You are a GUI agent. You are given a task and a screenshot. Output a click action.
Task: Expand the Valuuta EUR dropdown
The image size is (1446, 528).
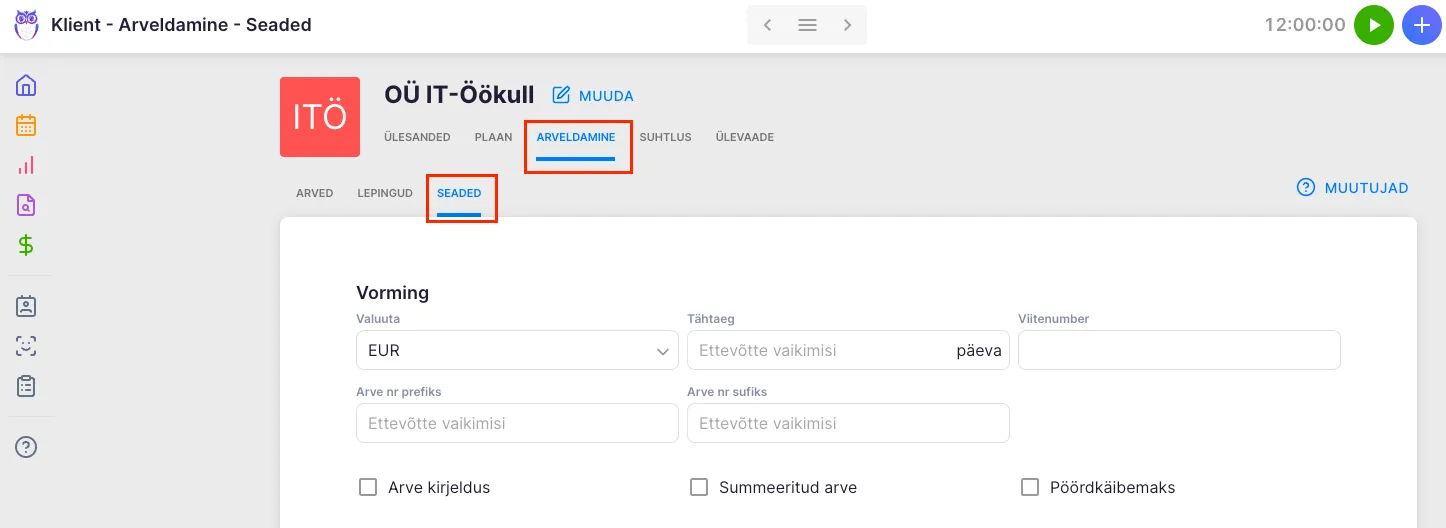click(x=517, y=351)
